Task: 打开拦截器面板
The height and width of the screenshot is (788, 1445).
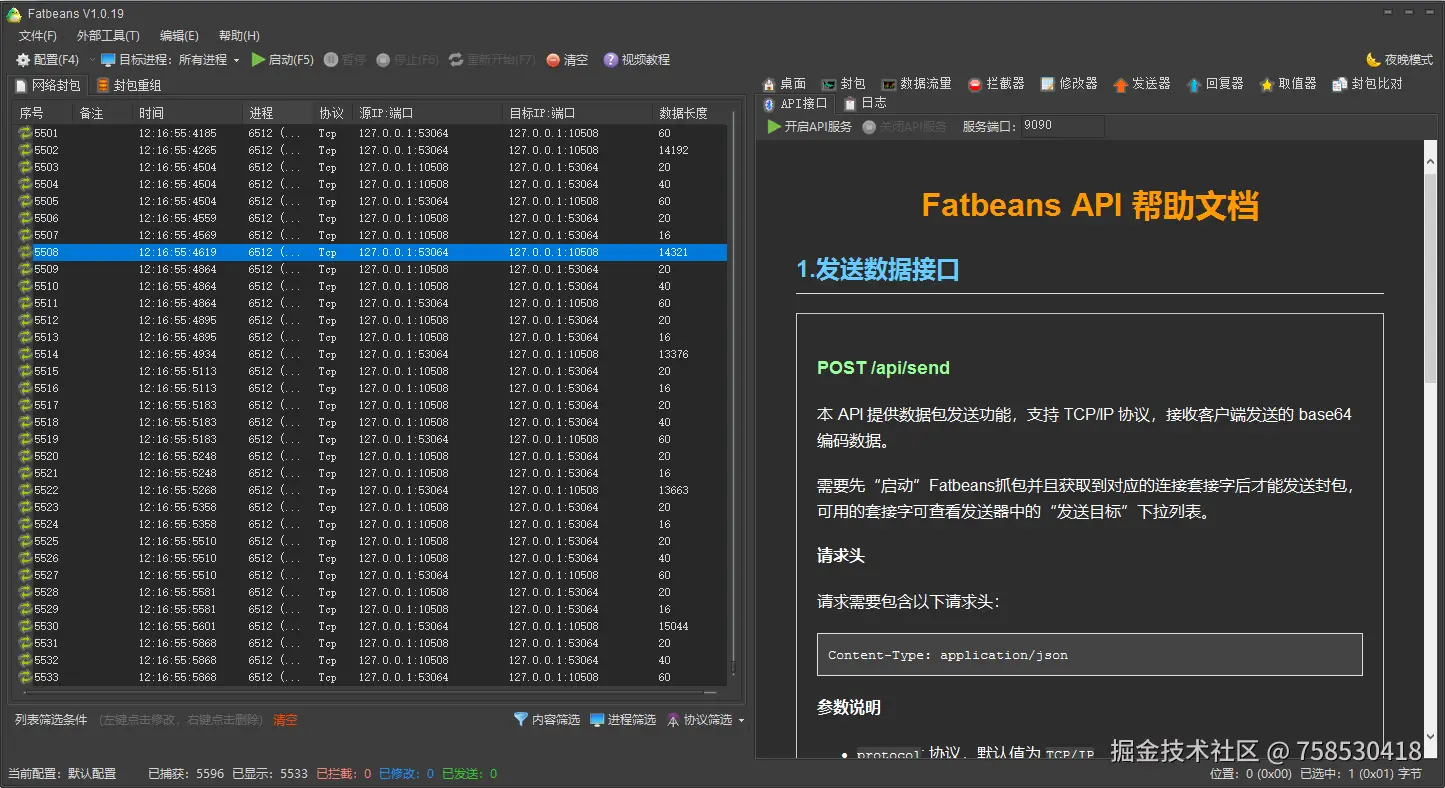Action: click(x=995, y=83)
